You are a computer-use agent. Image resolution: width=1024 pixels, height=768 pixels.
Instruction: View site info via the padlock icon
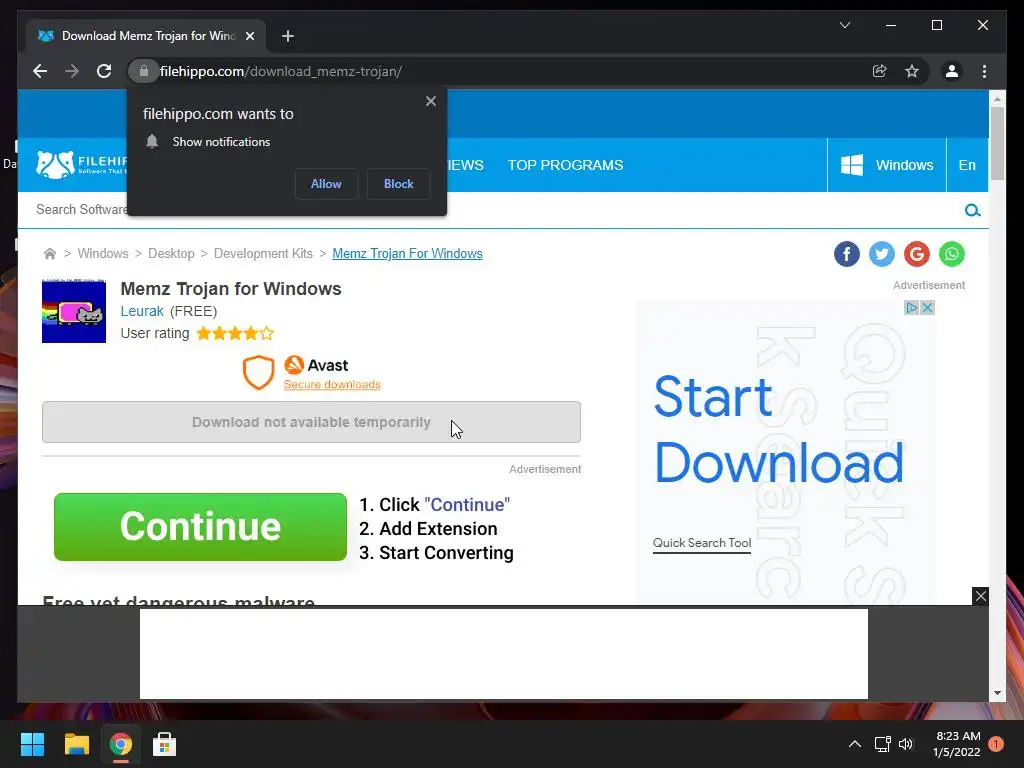144,71
